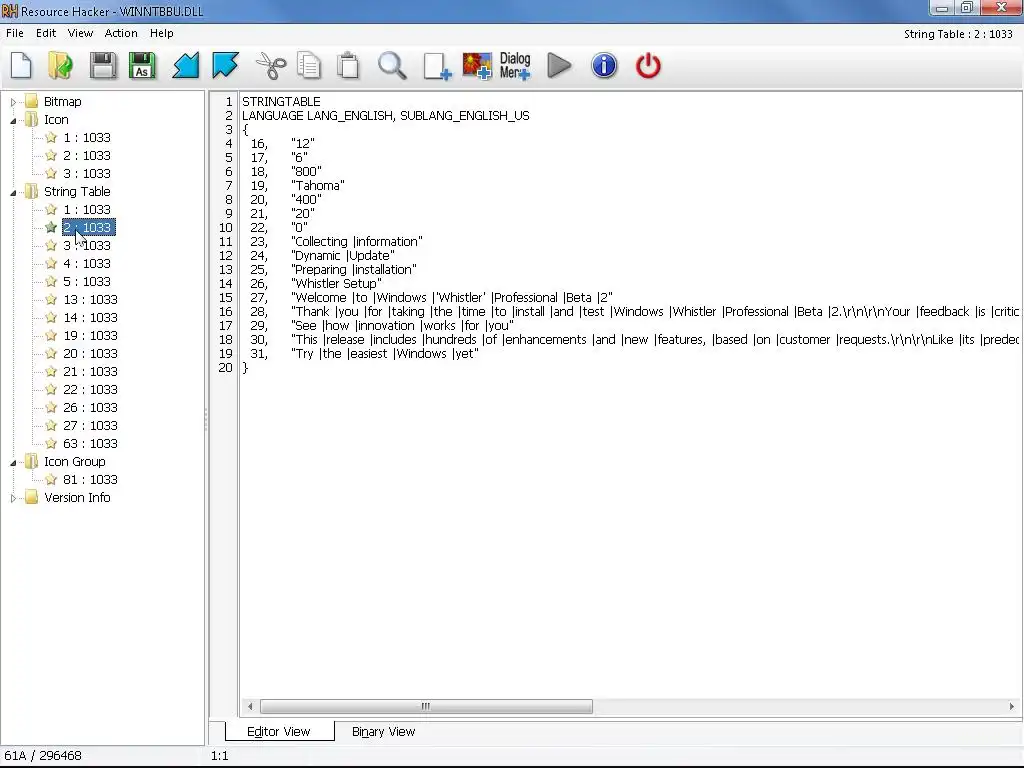Screen dimensions: 1024x768
Task: Click the "Collecting |information" string line
Action: coord(357,242)
